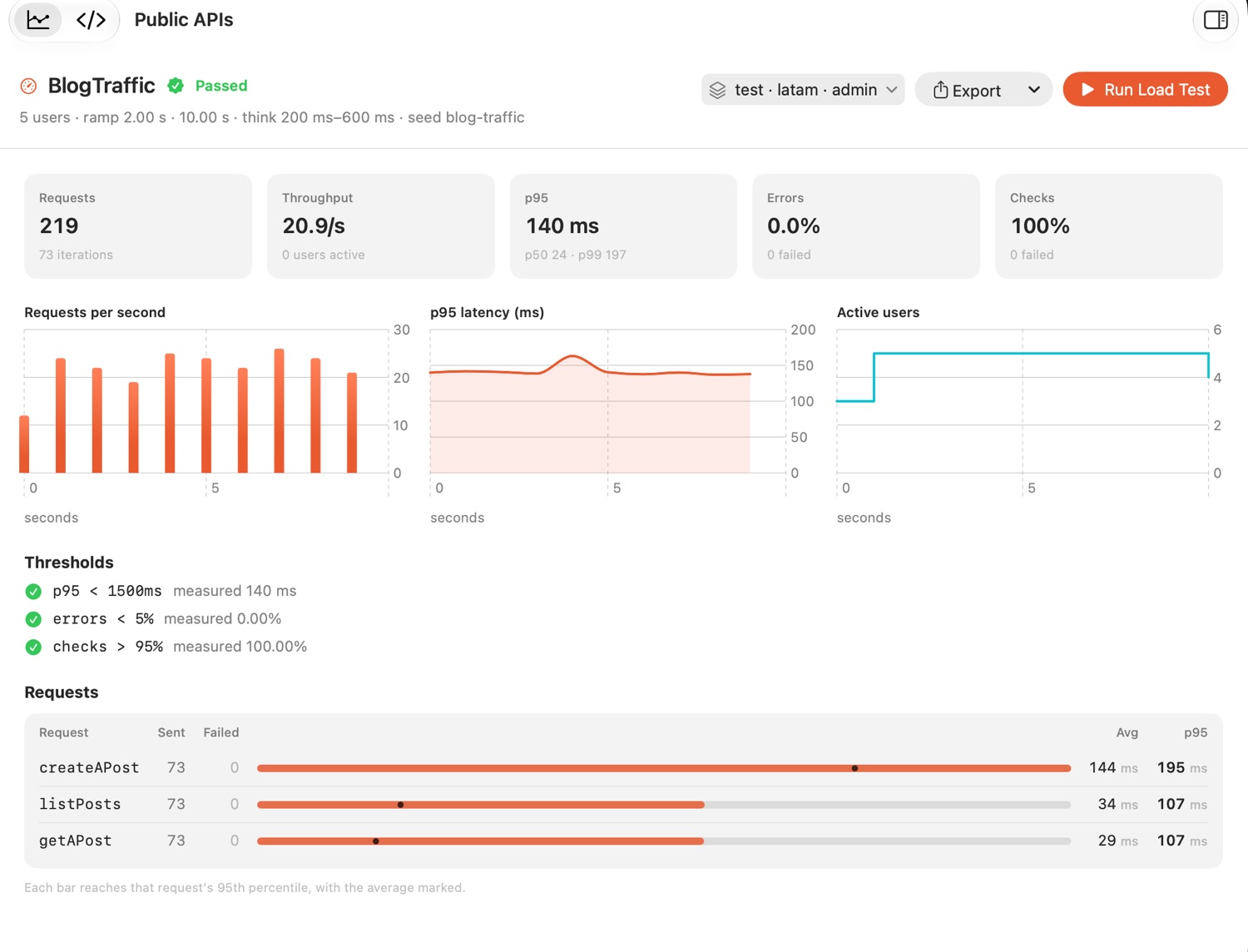Click the green Passed verified badge icon
The width and height of the screenshot is (1248, 952).
(x=176, y=85)
